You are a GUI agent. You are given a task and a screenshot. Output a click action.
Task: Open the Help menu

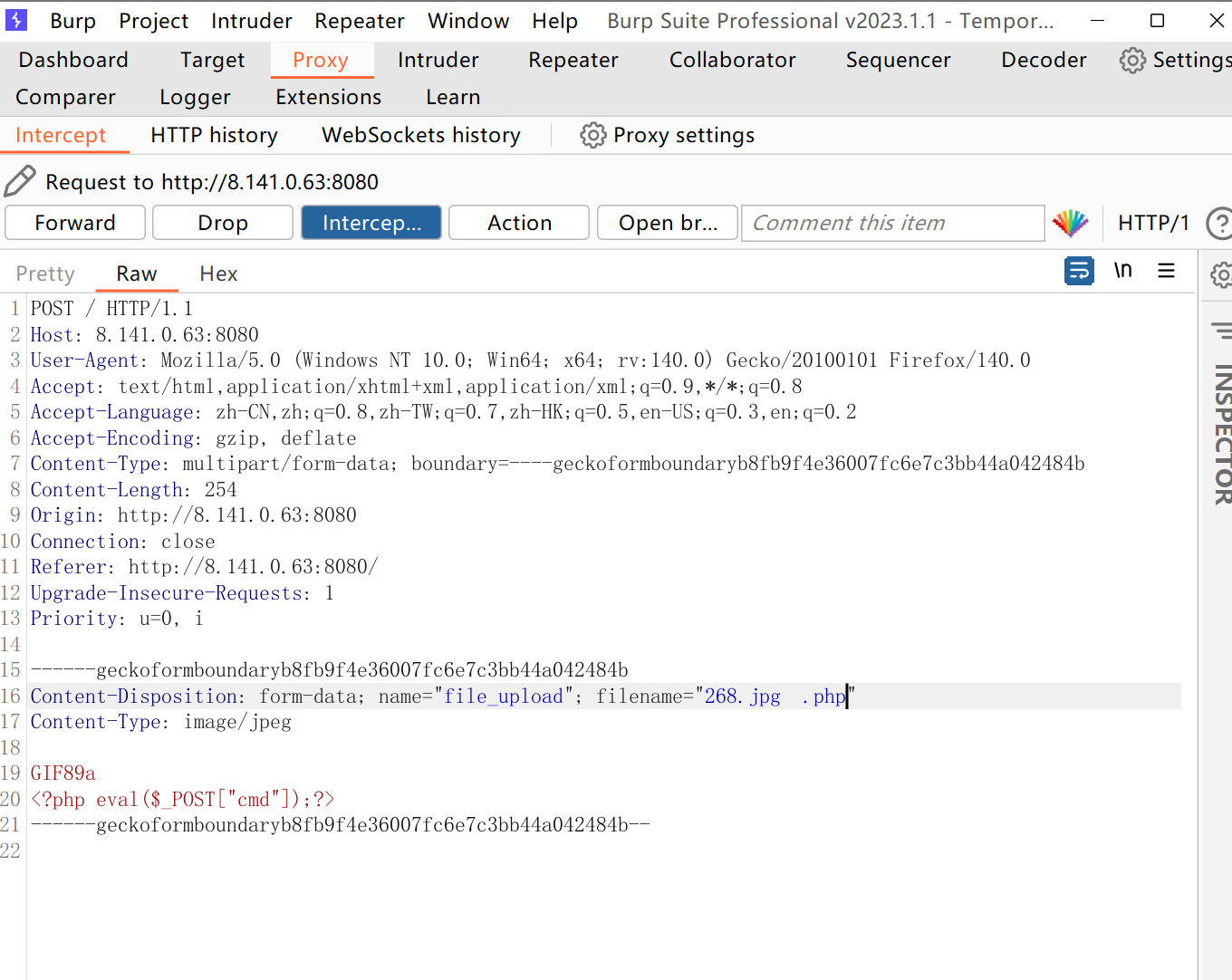coord(554,21)
